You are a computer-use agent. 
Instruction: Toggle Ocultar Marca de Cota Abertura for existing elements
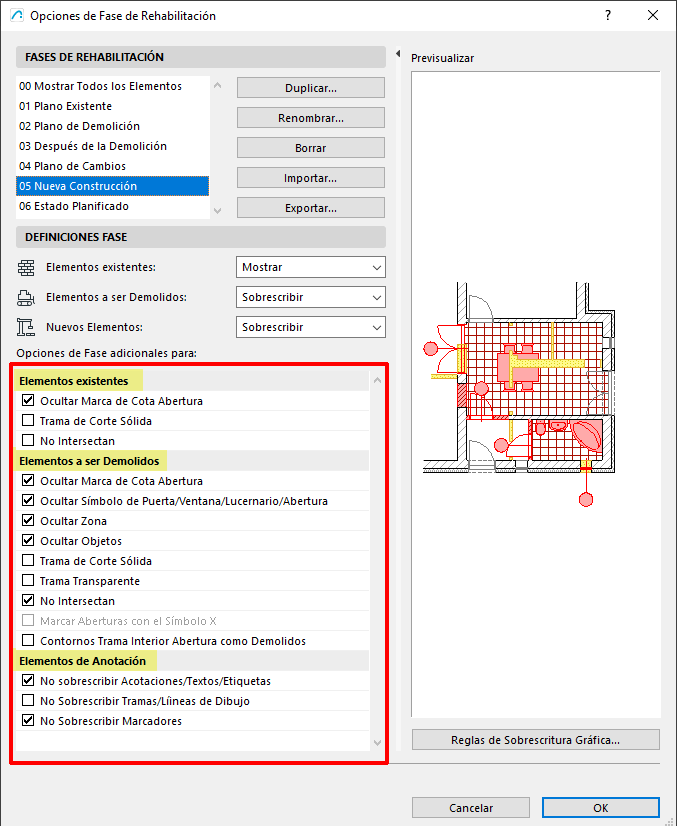tap(28, 400)
